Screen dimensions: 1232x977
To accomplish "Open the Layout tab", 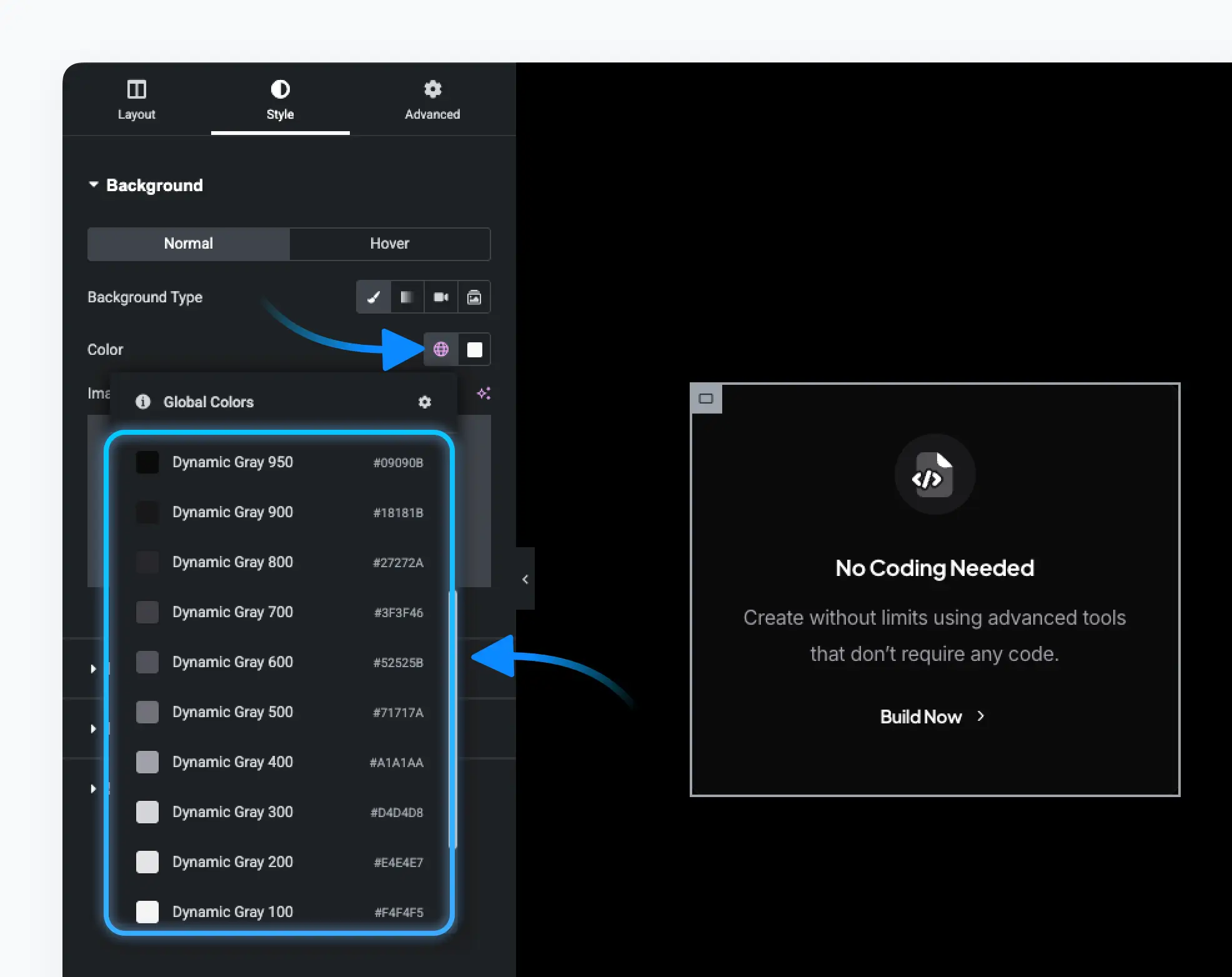I will tap(136, 100).
